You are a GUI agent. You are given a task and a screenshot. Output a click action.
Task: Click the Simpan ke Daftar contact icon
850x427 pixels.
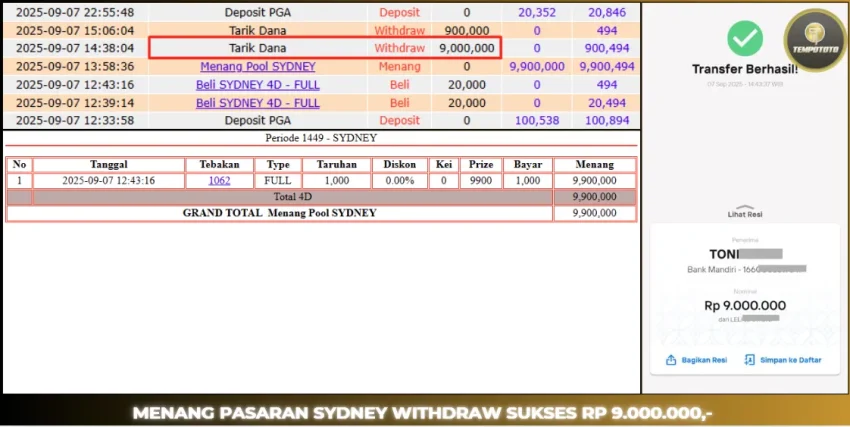[x=750, y=360]
